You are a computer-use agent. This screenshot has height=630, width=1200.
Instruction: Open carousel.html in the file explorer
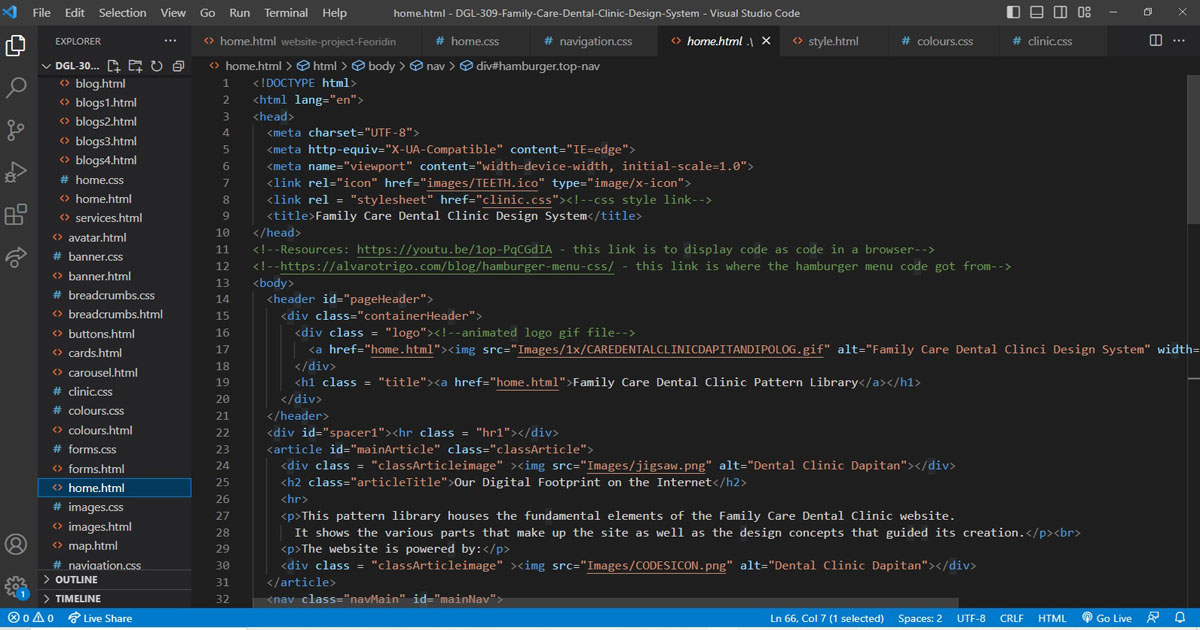click(103, 372)
